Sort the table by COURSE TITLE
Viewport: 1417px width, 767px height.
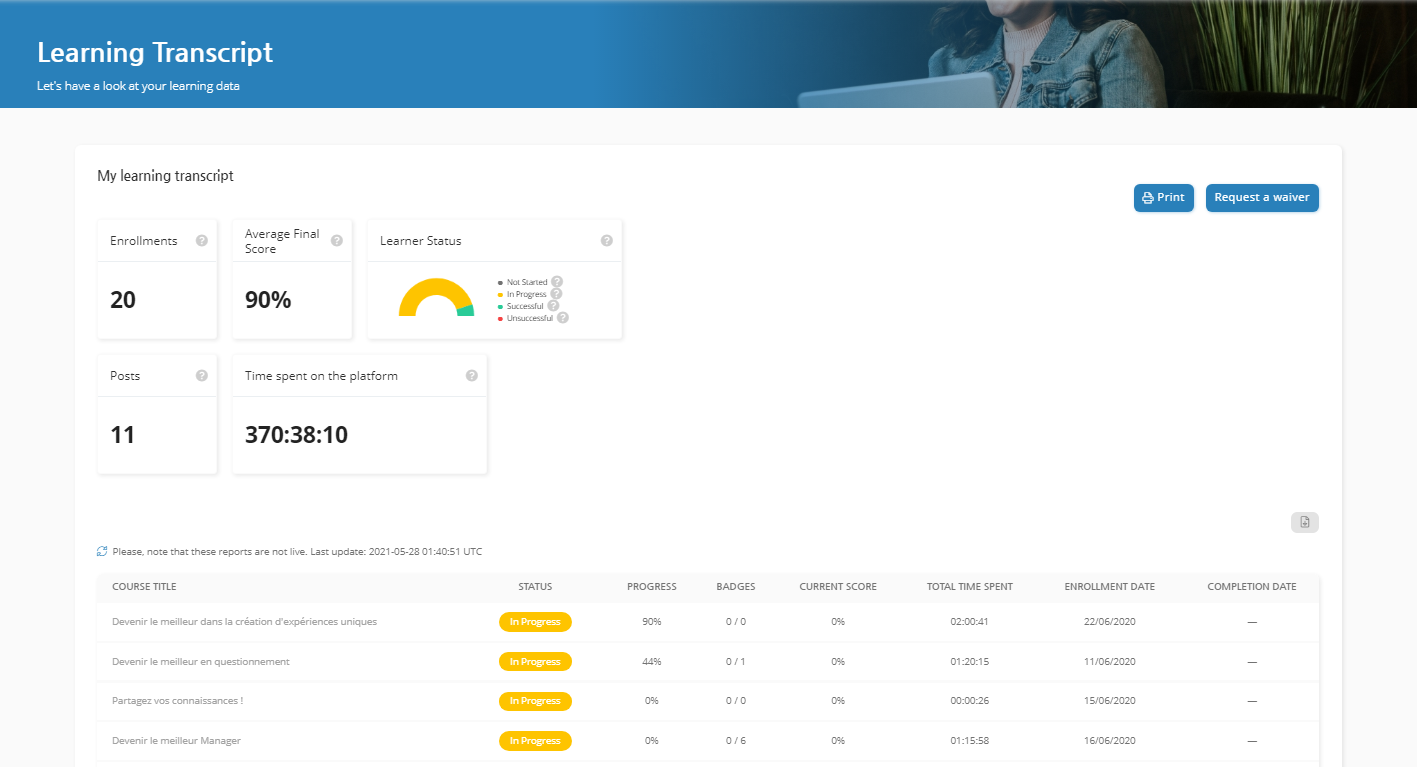(x=144, y=587)
